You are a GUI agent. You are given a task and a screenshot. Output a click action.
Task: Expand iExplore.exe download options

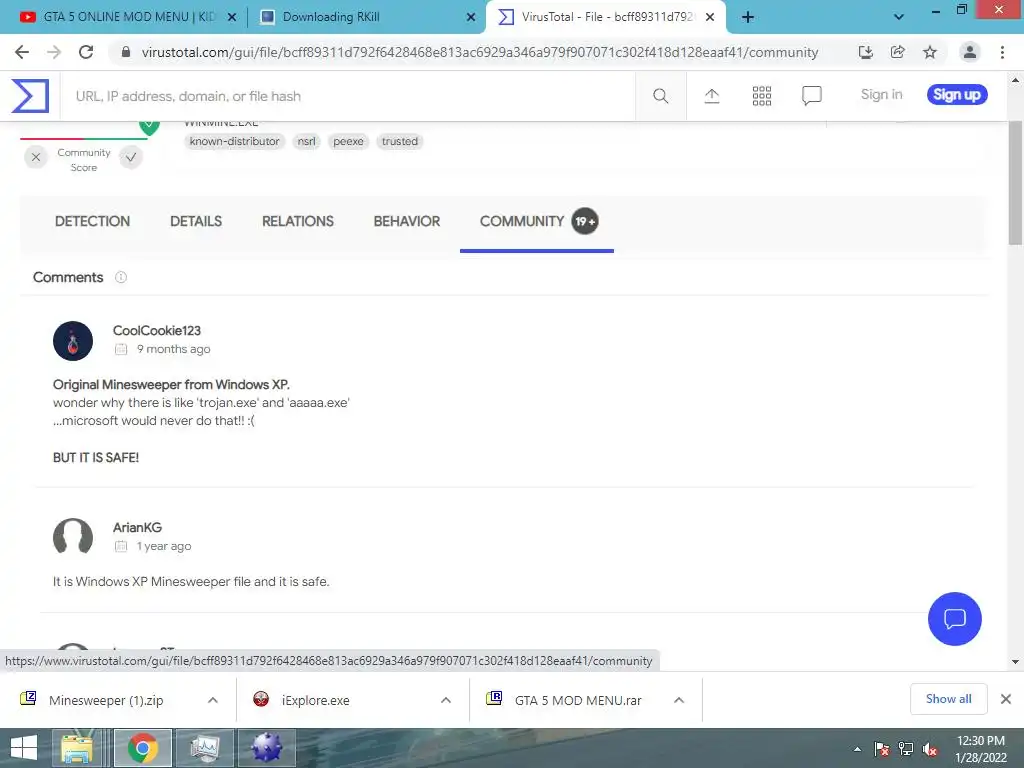click(446, 700)
